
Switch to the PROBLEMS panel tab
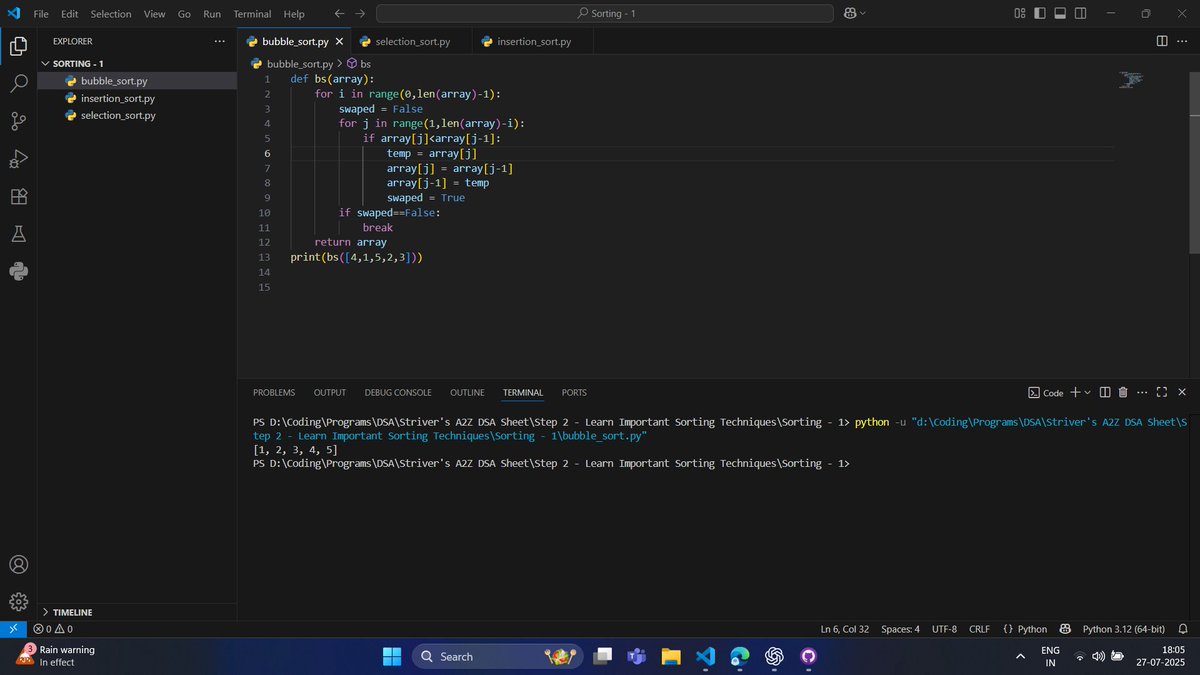(274, 393)
